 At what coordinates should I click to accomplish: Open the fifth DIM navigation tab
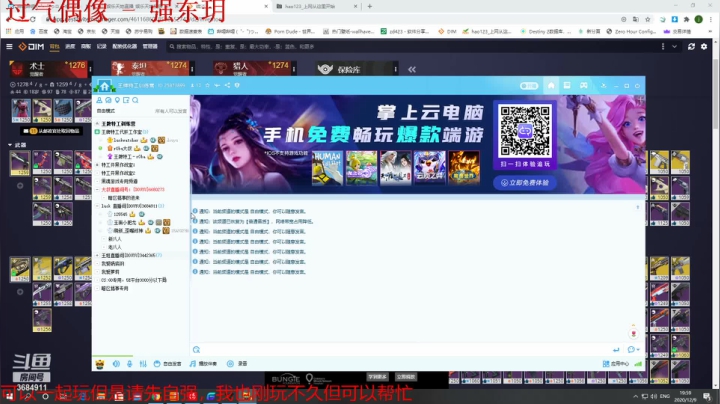(x=124, y=46)
